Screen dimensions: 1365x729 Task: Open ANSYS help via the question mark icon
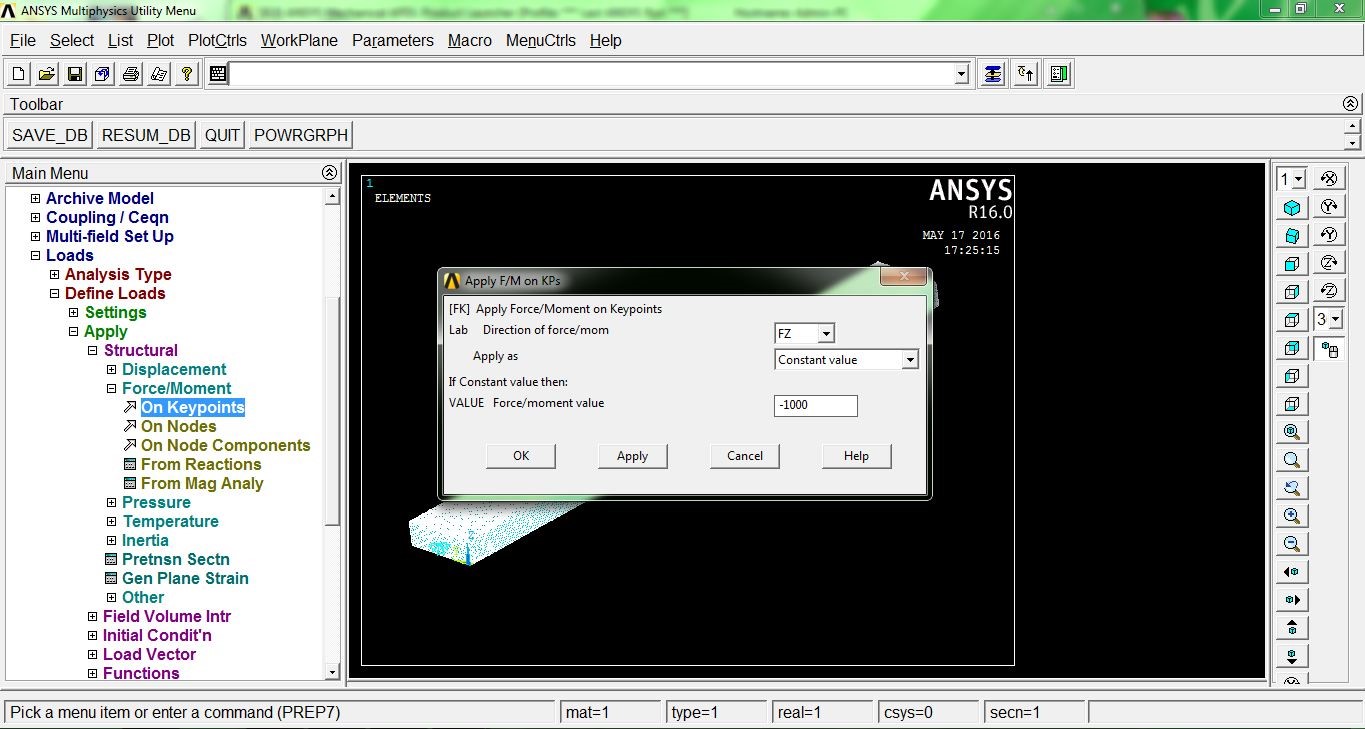187,72
